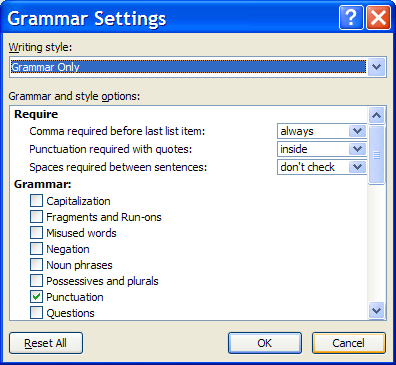This screenshot has height=365, width=396.
Task: Uncheck the Punctuation checkbox
Action: click(36, 297)
